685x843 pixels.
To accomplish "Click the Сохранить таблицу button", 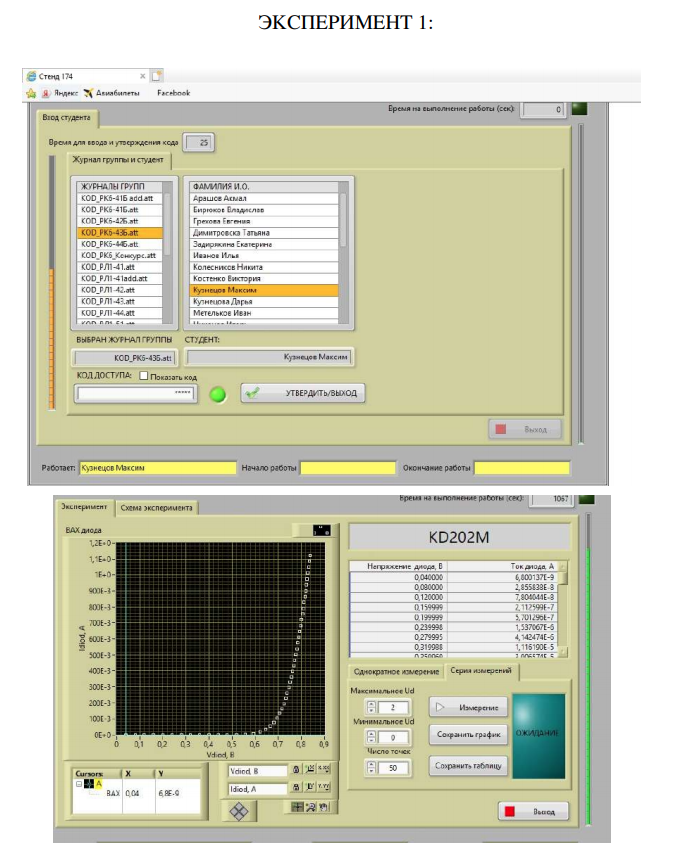I will click(469, 766).
